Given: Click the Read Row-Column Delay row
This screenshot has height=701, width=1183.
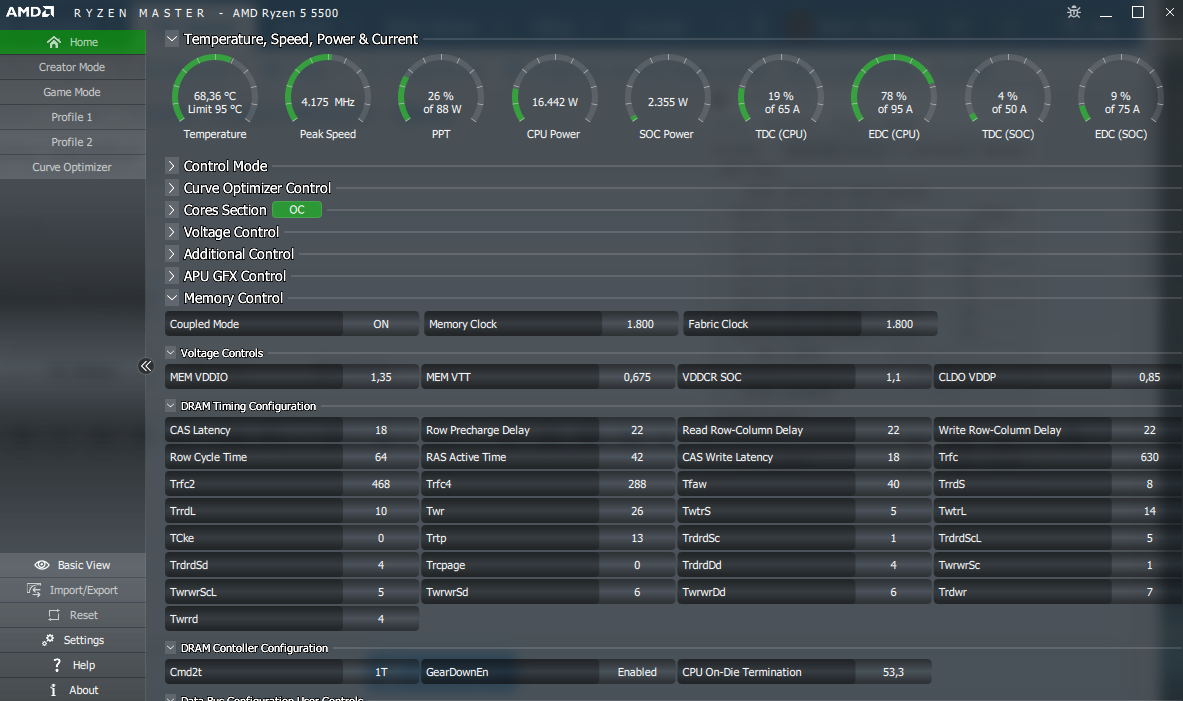Looking at the screenshot, I should pos(805,429).
